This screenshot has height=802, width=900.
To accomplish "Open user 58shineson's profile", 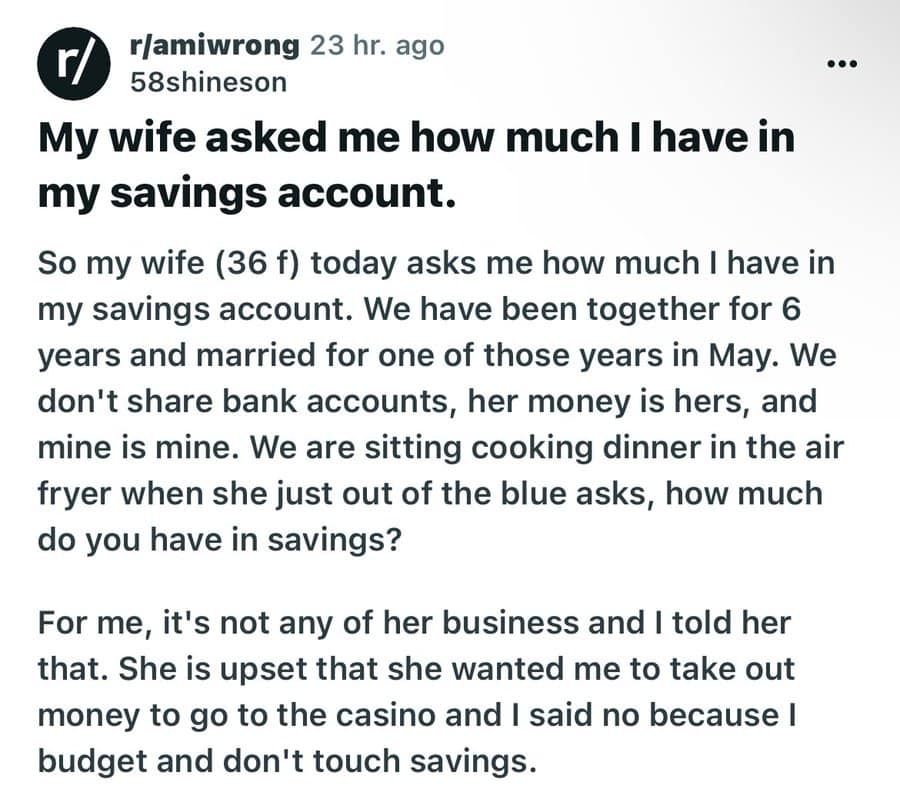I will [208, 82].
